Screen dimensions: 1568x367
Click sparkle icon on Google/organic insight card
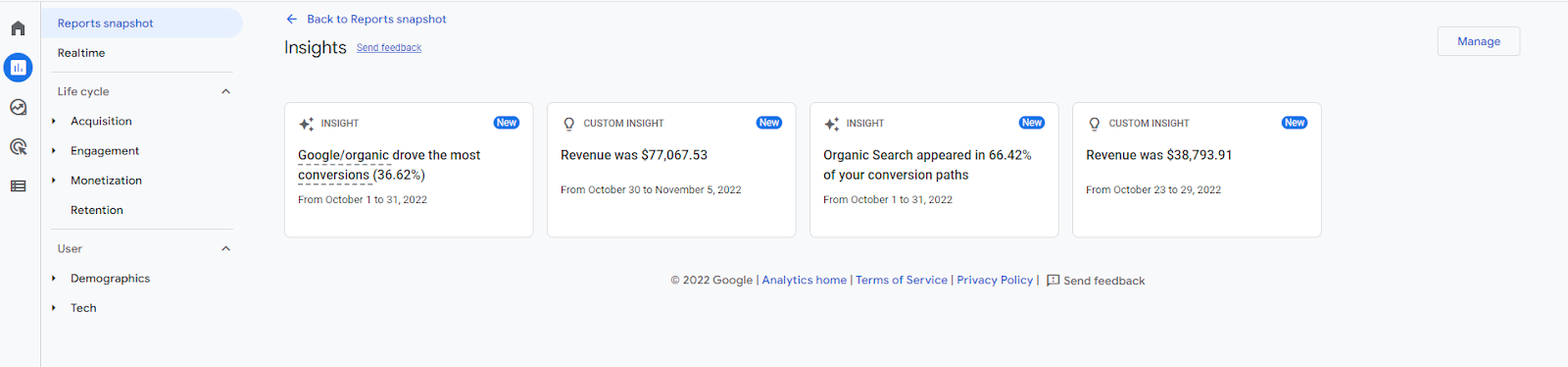click(307, 124)
